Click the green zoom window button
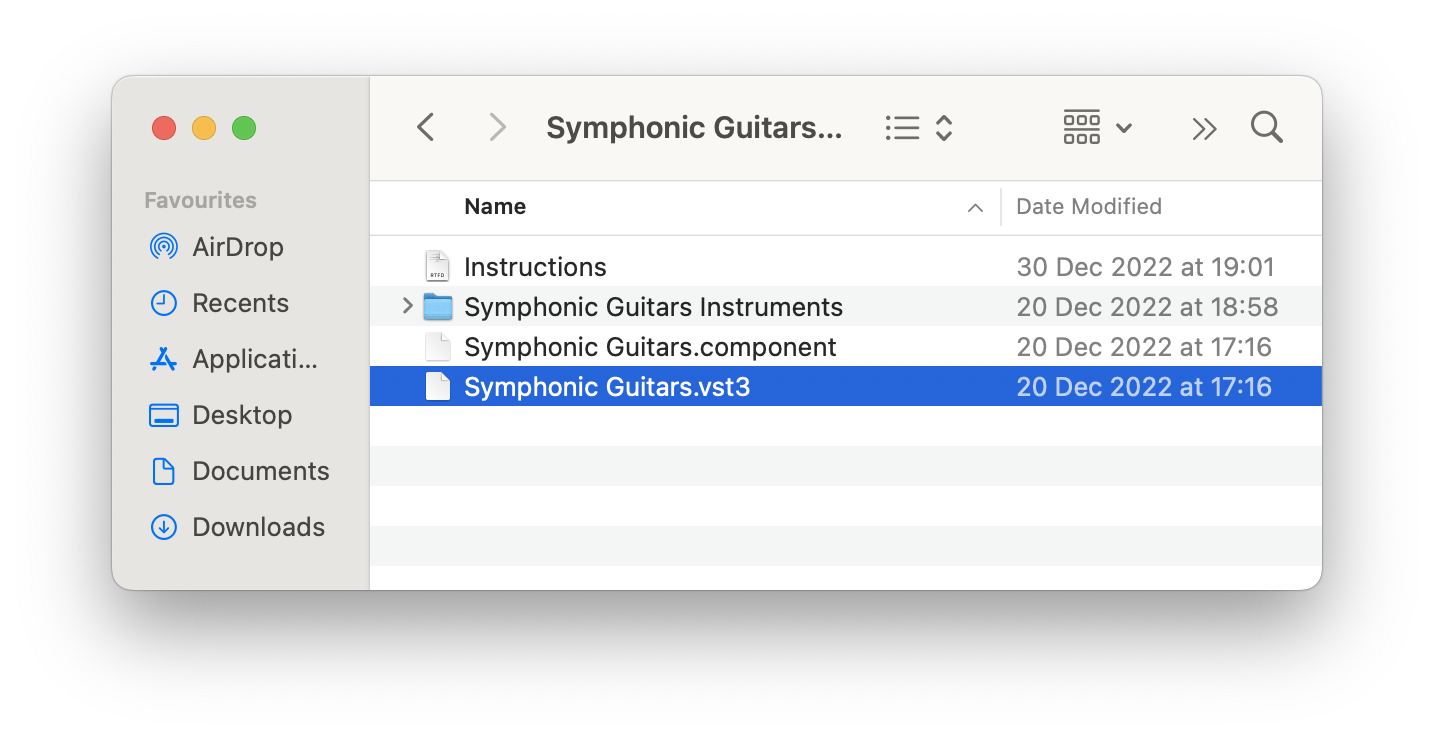1434x738 pixels. pos(244,128)
